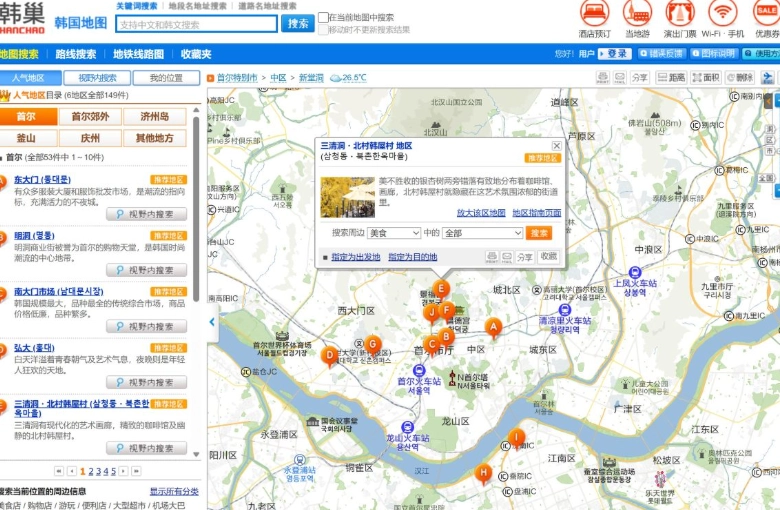780x510 pixels.
Task: Click the 登录 login button
Action: tap(615, 53)
